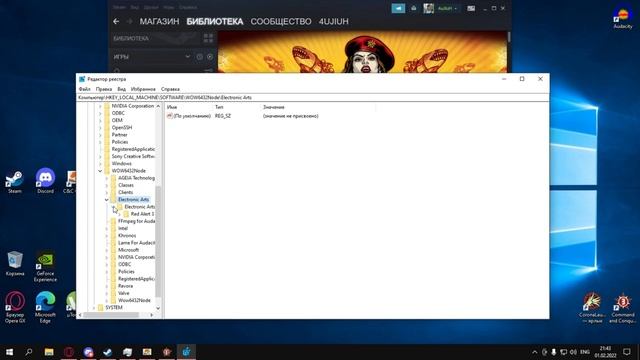Select the Clients registry key
This screenshot has height=360, width=640.
click(125, 192)
